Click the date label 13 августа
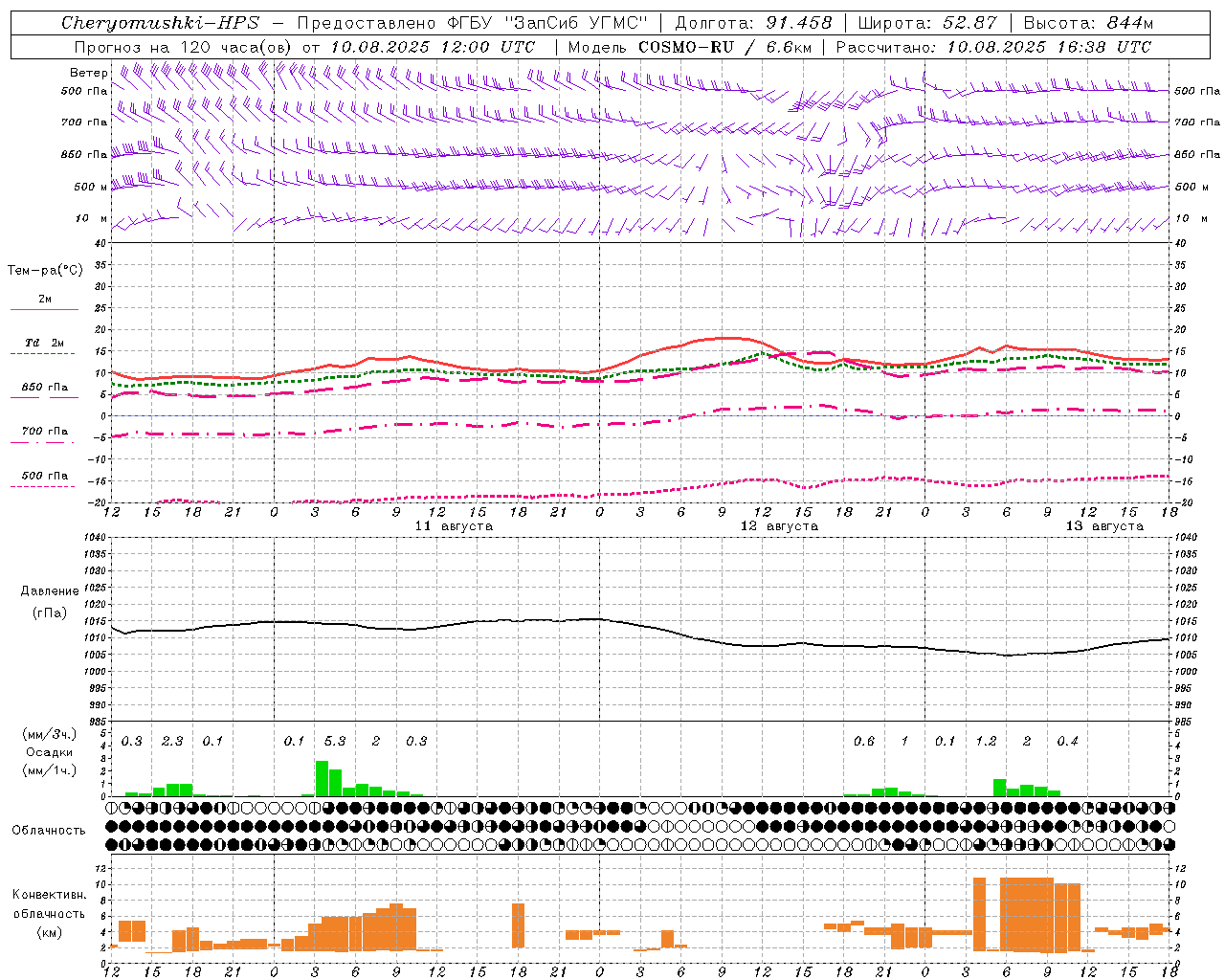 pyautogui.click(x=1104, y=526)
